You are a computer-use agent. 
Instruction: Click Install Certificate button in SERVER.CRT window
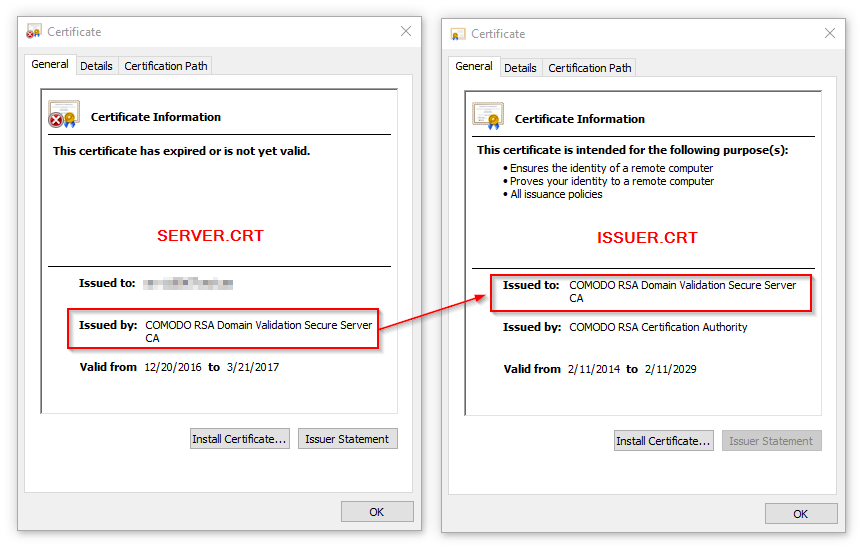(x=240, y=439)
